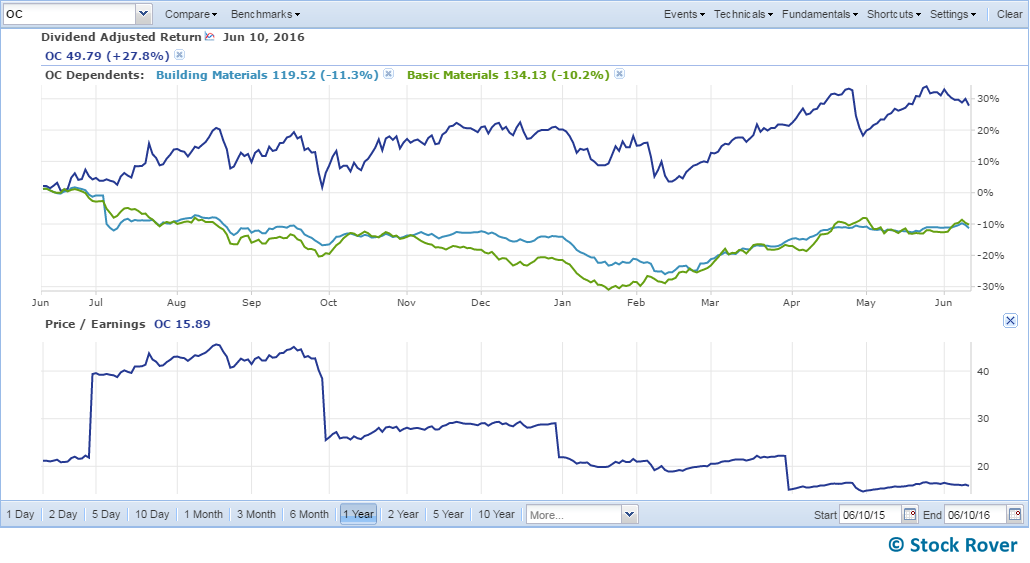The height and width of the screenshot is (563, 1030).
Task: Remove the Building Materials series
Action: 388,74
